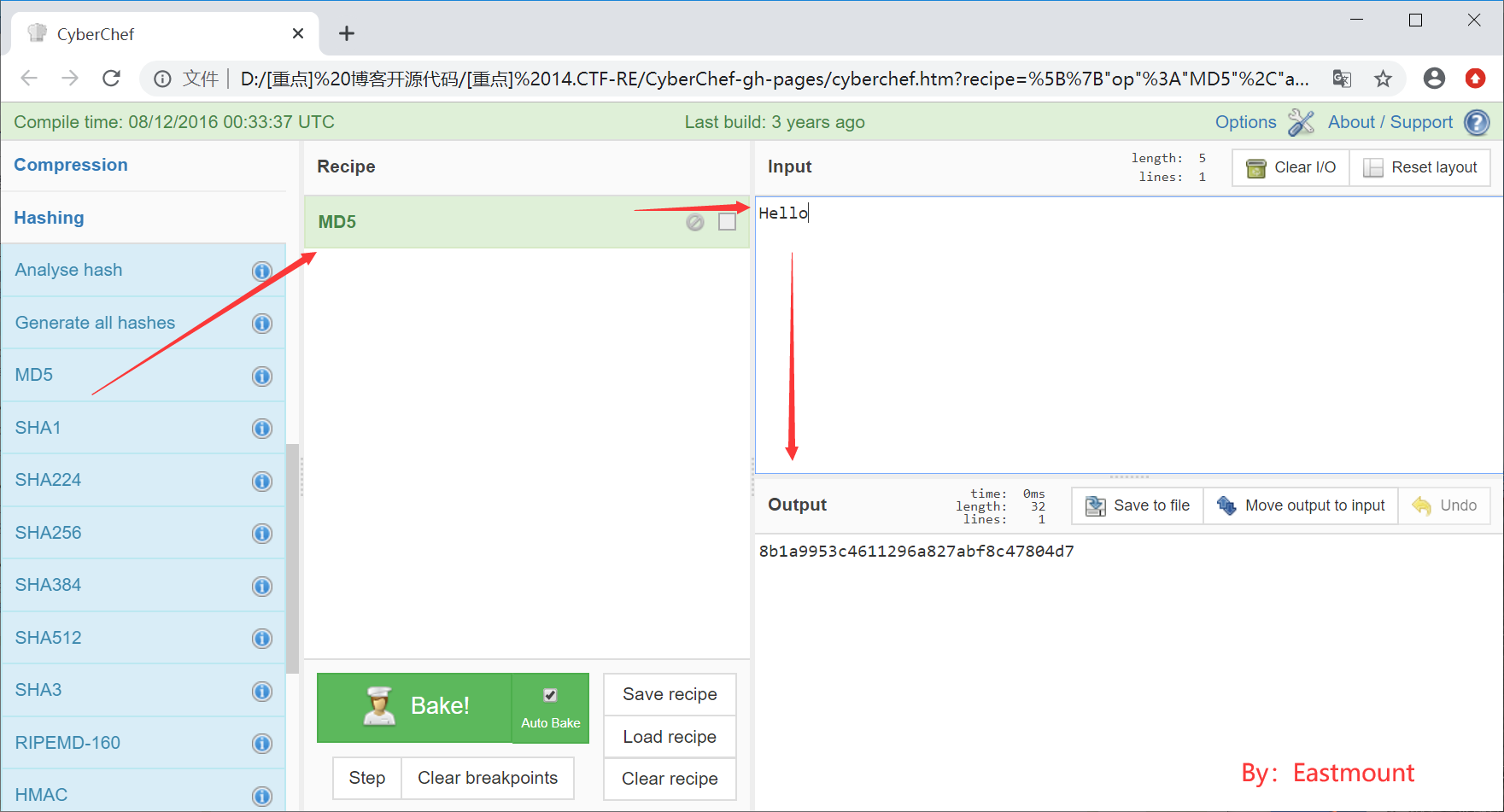Click the browser address bar URL

point(774,79)
